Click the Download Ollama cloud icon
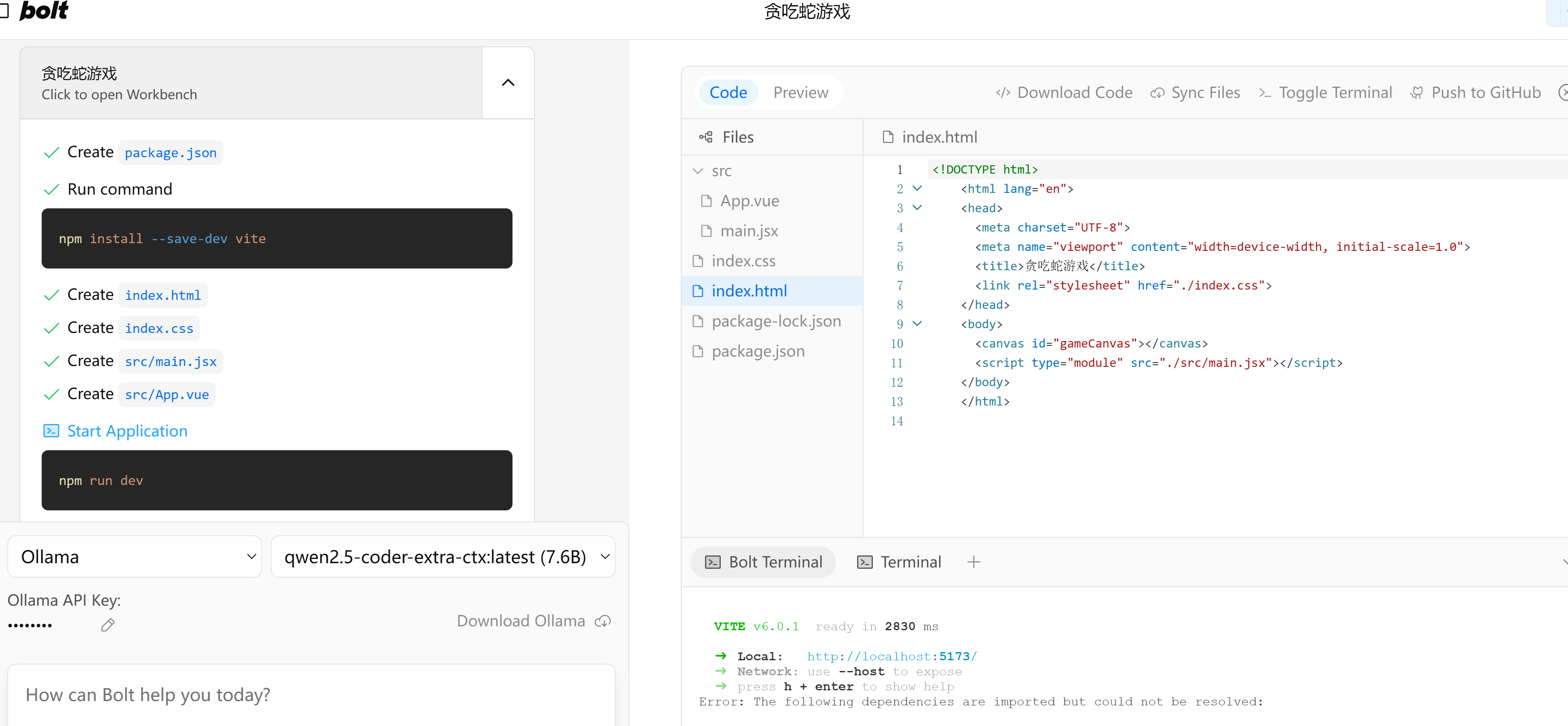The image size is (1568, 726). click(603, 621)
